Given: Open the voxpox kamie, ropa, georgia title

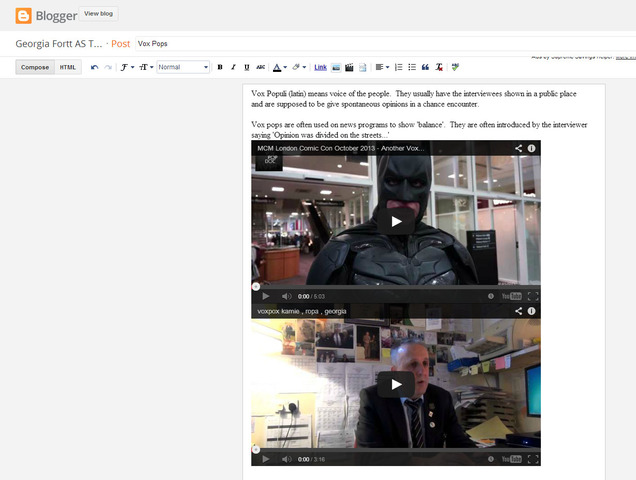Looking at the screenshot, I should click(x=302, y=312).
